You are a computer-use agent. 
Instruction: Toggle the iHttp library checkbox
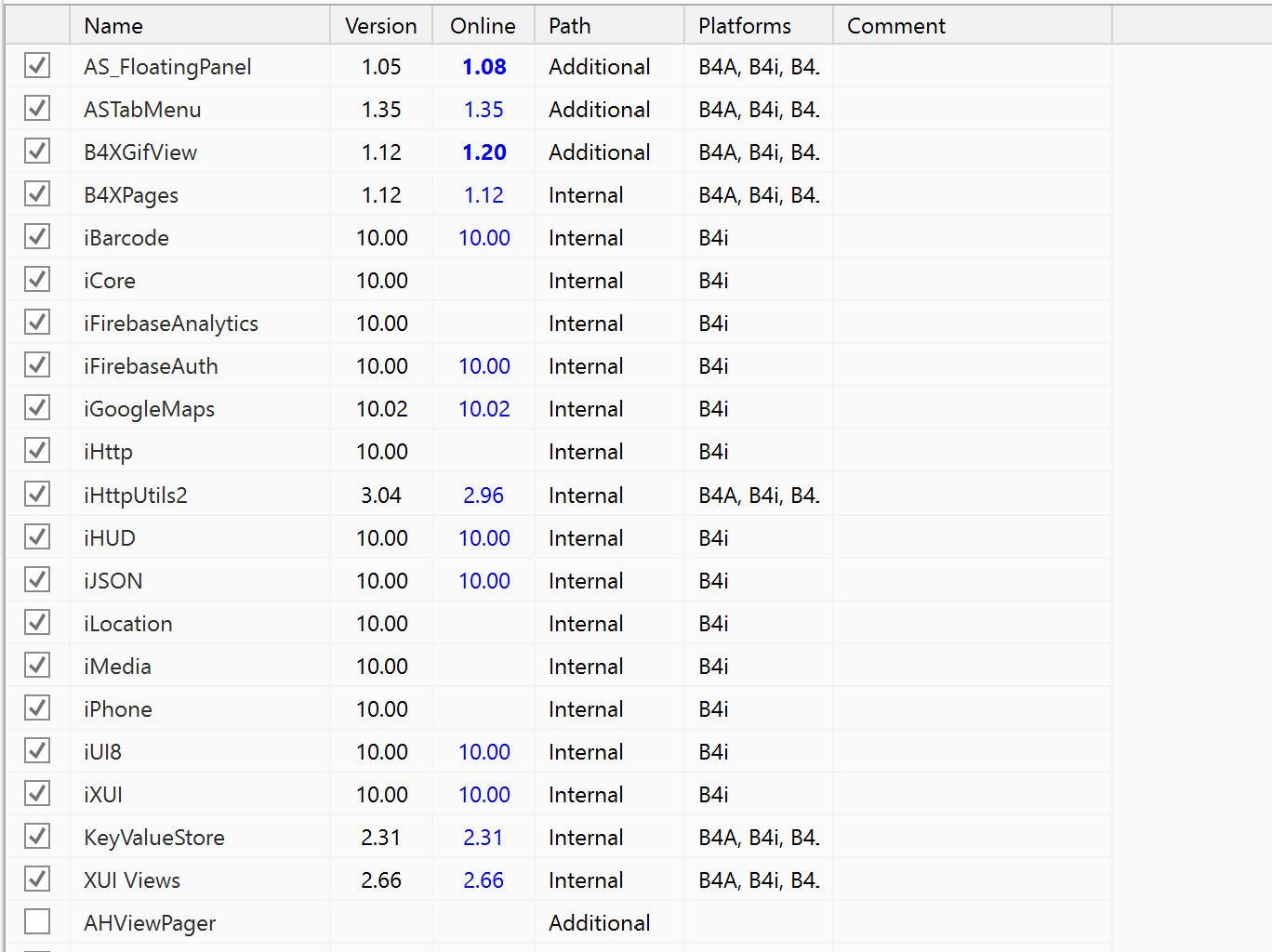pos(37,451)
